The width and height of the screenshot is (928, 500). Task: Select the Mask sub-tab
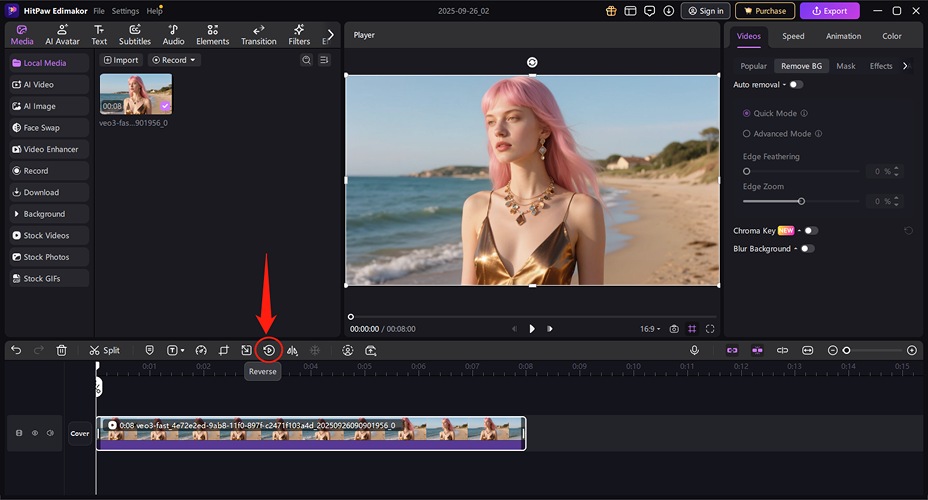[x=846, y=66]
